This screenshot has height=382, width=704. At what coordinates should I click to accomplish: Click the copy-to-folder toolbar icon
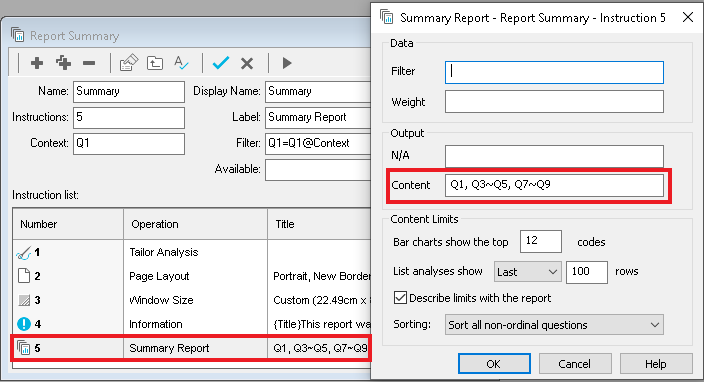pos(155,63)
